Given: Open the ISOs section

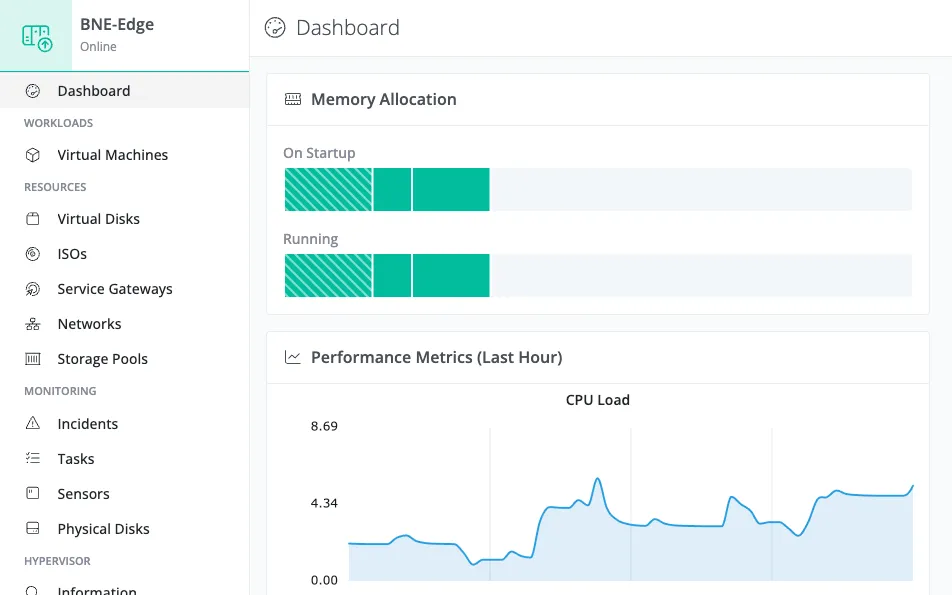Looking at the screenshot, I should point(124,254).
